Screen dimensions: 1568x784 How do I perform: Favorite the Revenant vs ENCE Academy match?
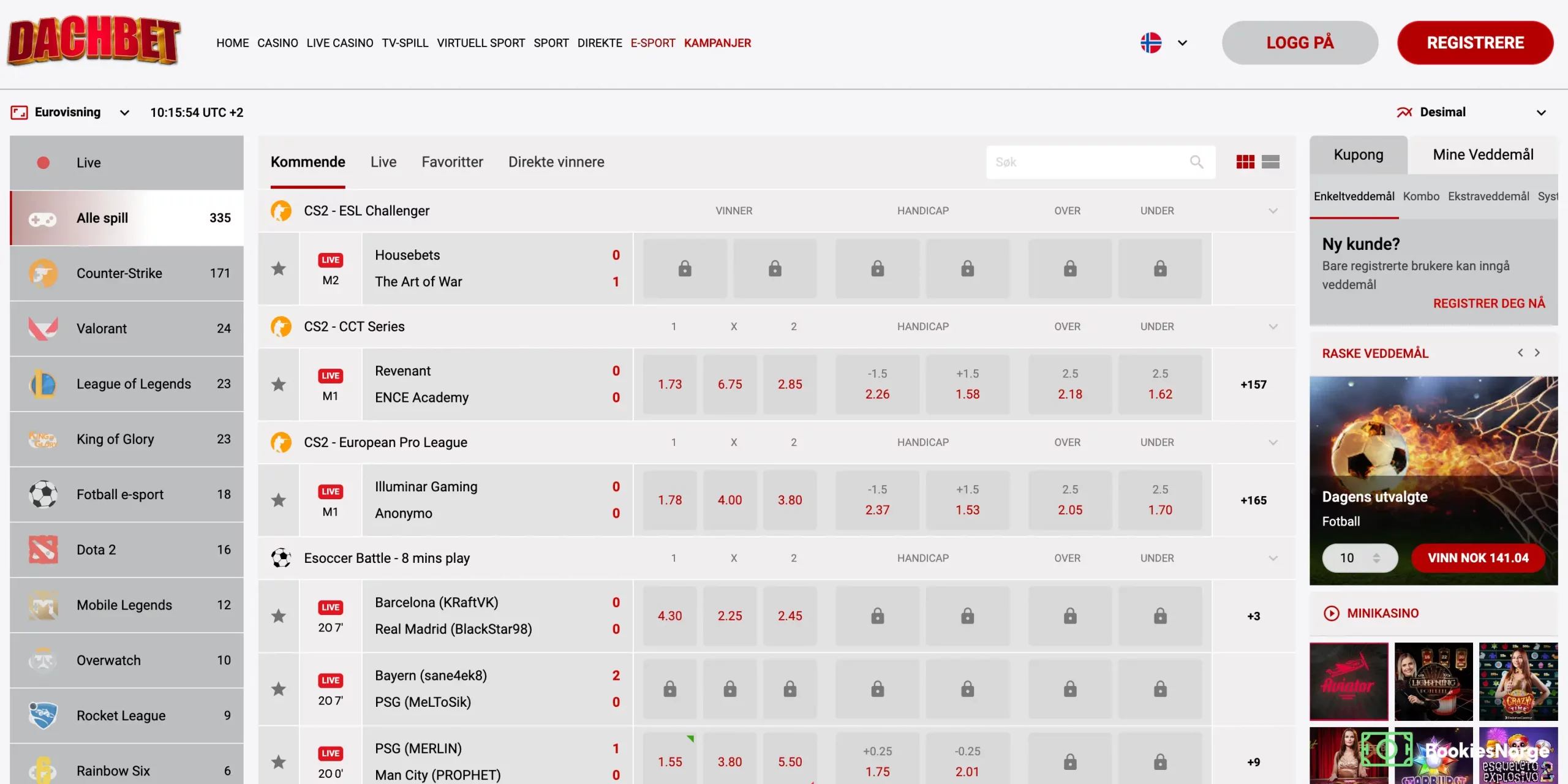(279, 384)
